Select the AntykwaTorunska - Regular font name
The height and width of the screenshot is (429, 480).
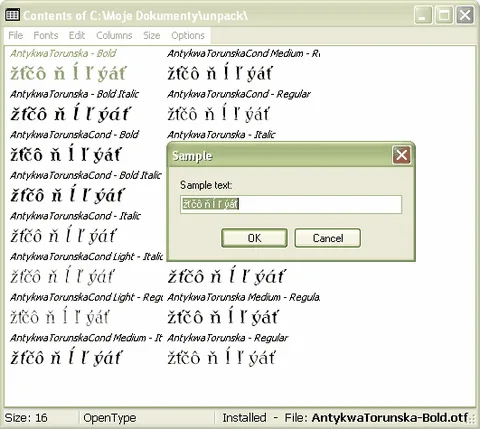(x=228, y=338)
